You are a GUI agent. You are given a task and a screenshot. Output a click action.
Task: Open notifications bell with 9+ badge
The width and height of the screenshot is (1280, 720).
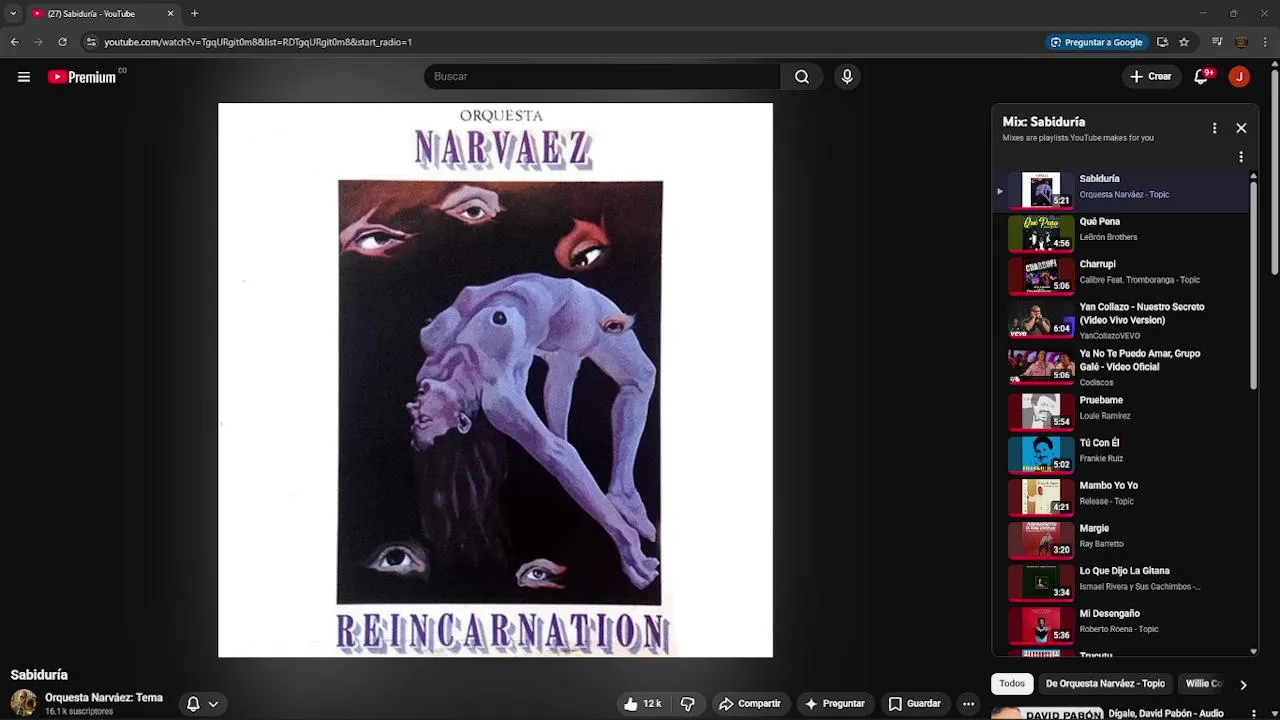1202,77
